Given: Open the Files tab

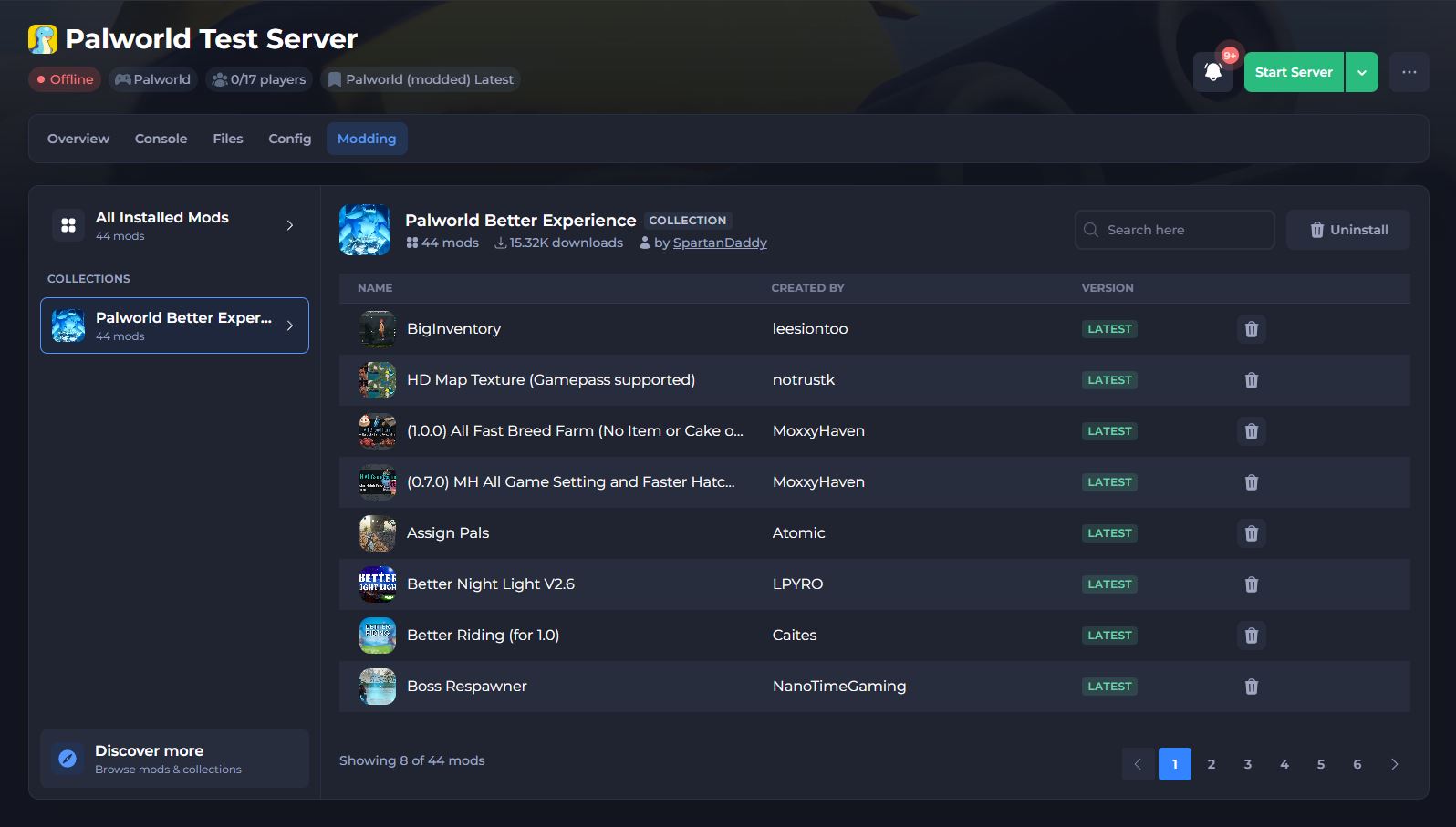Looking at the screenshot, I should 228,139.
